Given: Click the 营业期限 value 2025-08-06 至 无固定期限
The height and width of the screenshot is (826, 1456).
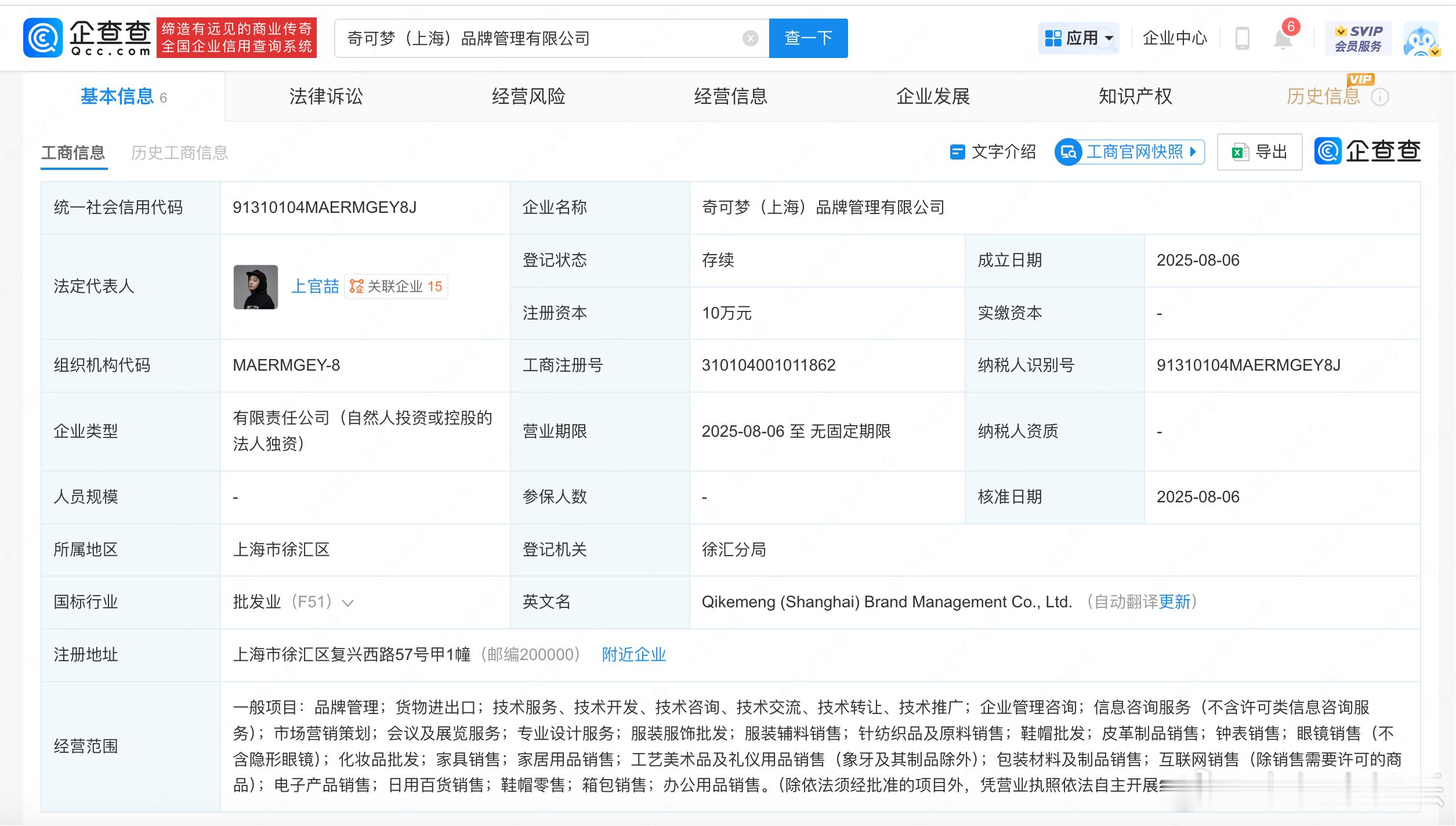Looking at the screenshot, I should 796,432.
